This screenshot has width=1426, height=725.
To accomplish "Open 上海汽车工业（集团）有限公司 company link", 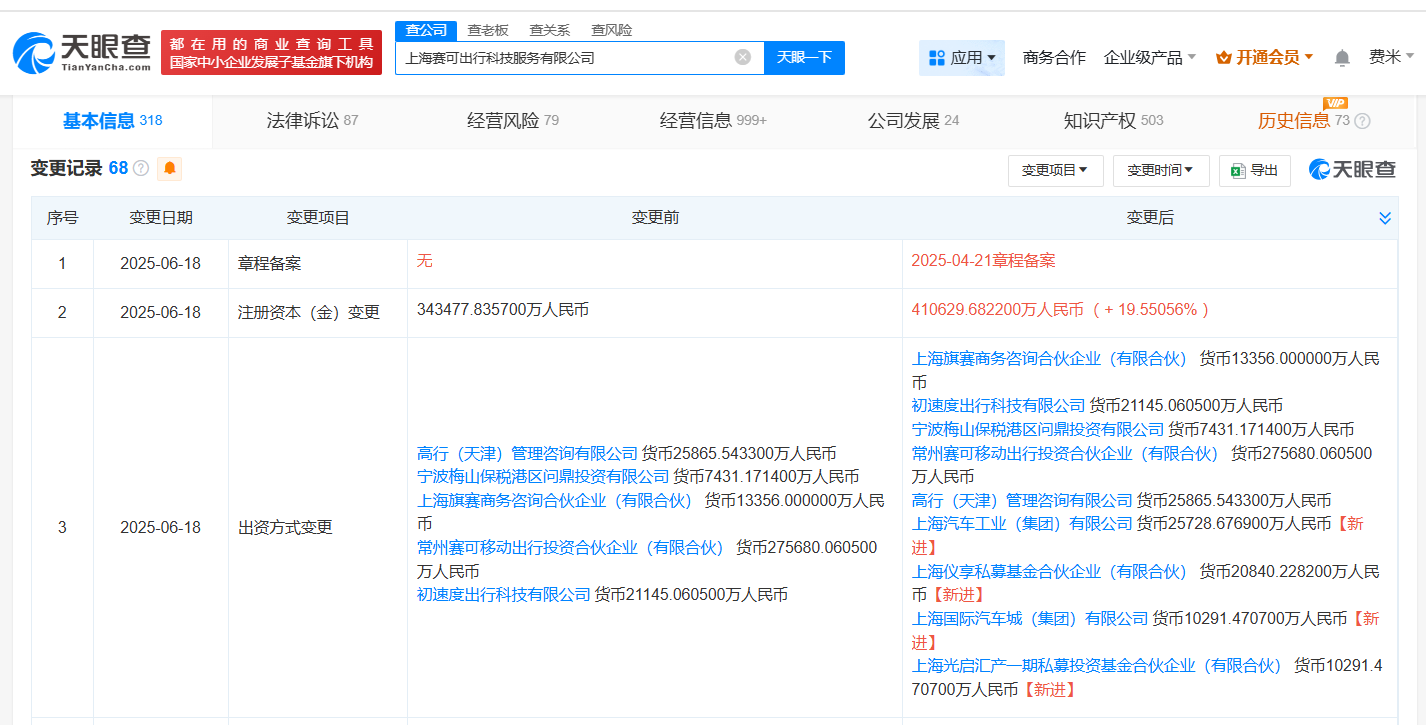I will (1022, 524).
